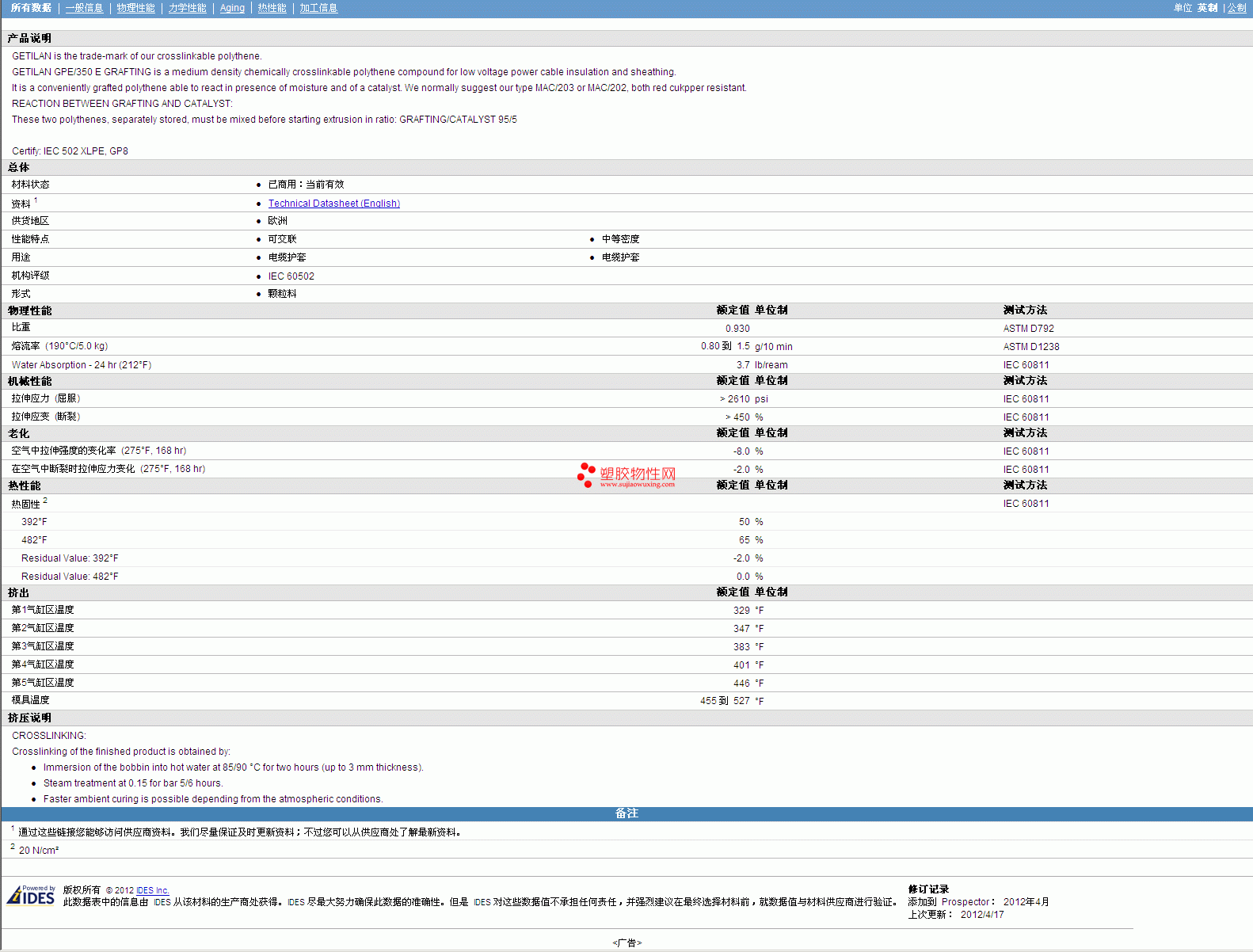The width and height of the screenshot is (1253, 952).
Task: Click the 产品说明 section header
Action: click(29, 38)
